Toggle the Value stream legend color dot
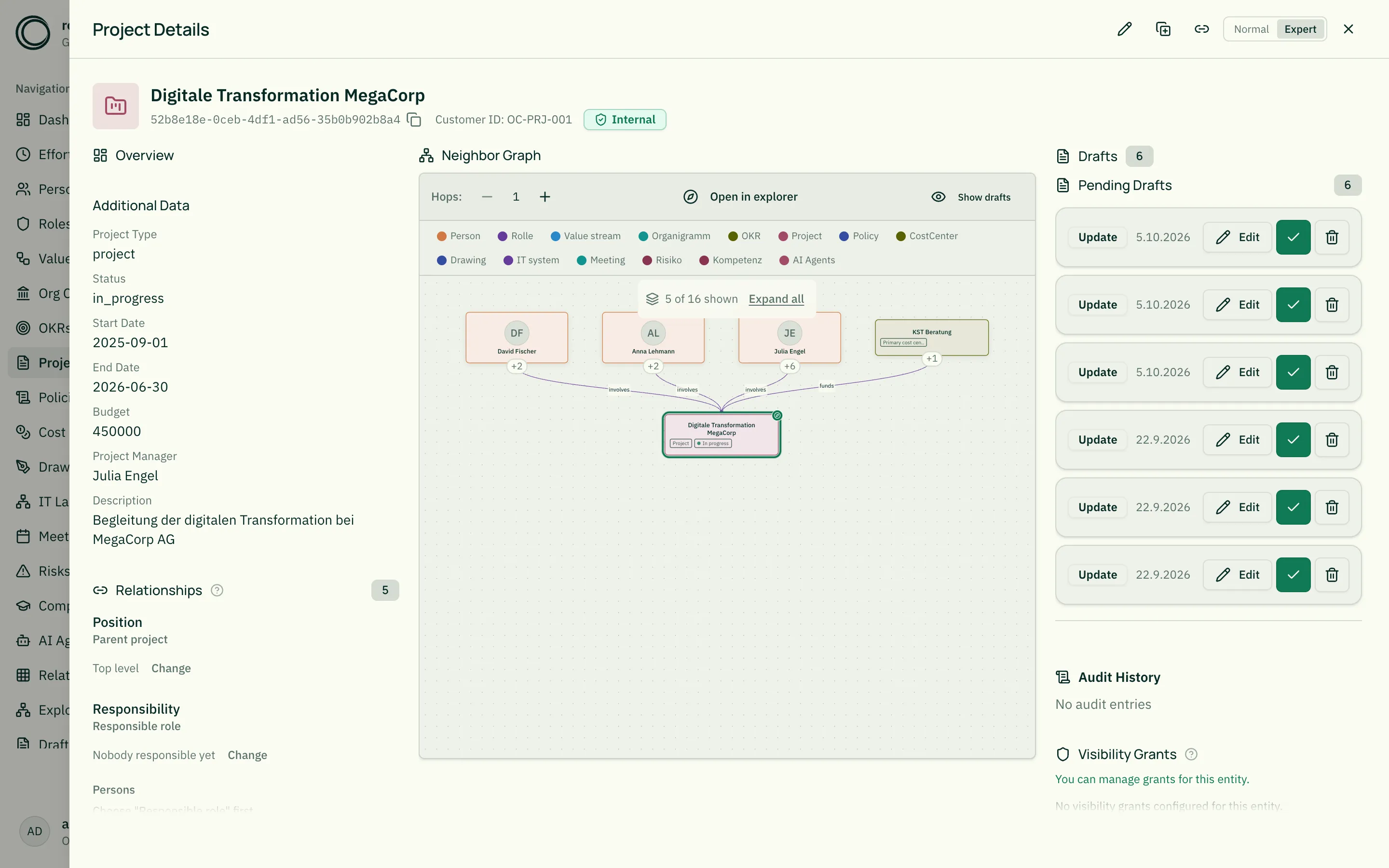1389x868 pixels. coord(555,236)
